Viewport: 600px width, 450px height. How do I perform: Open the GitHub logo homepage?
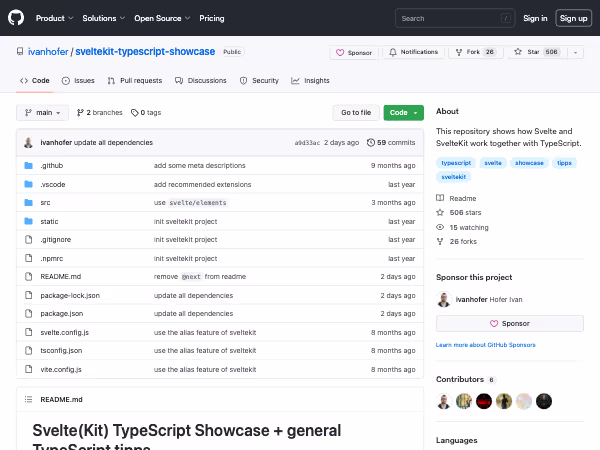[16, 18]
